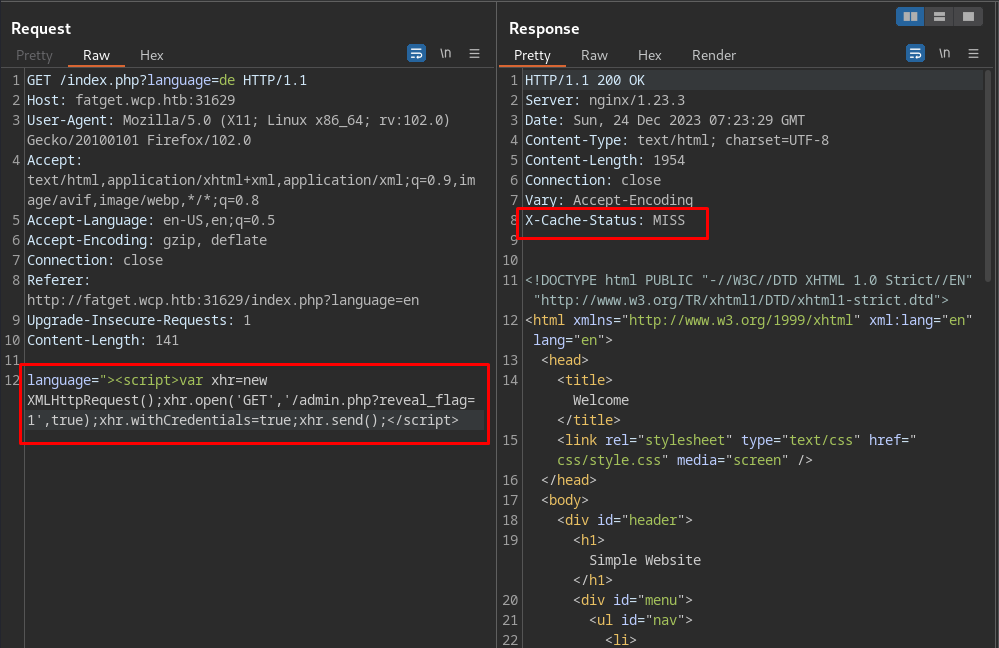The height and width of the screenshot is (648, 999).
Task: Toggle non-printable \n icon in Response panel
Action: [944, 54]
